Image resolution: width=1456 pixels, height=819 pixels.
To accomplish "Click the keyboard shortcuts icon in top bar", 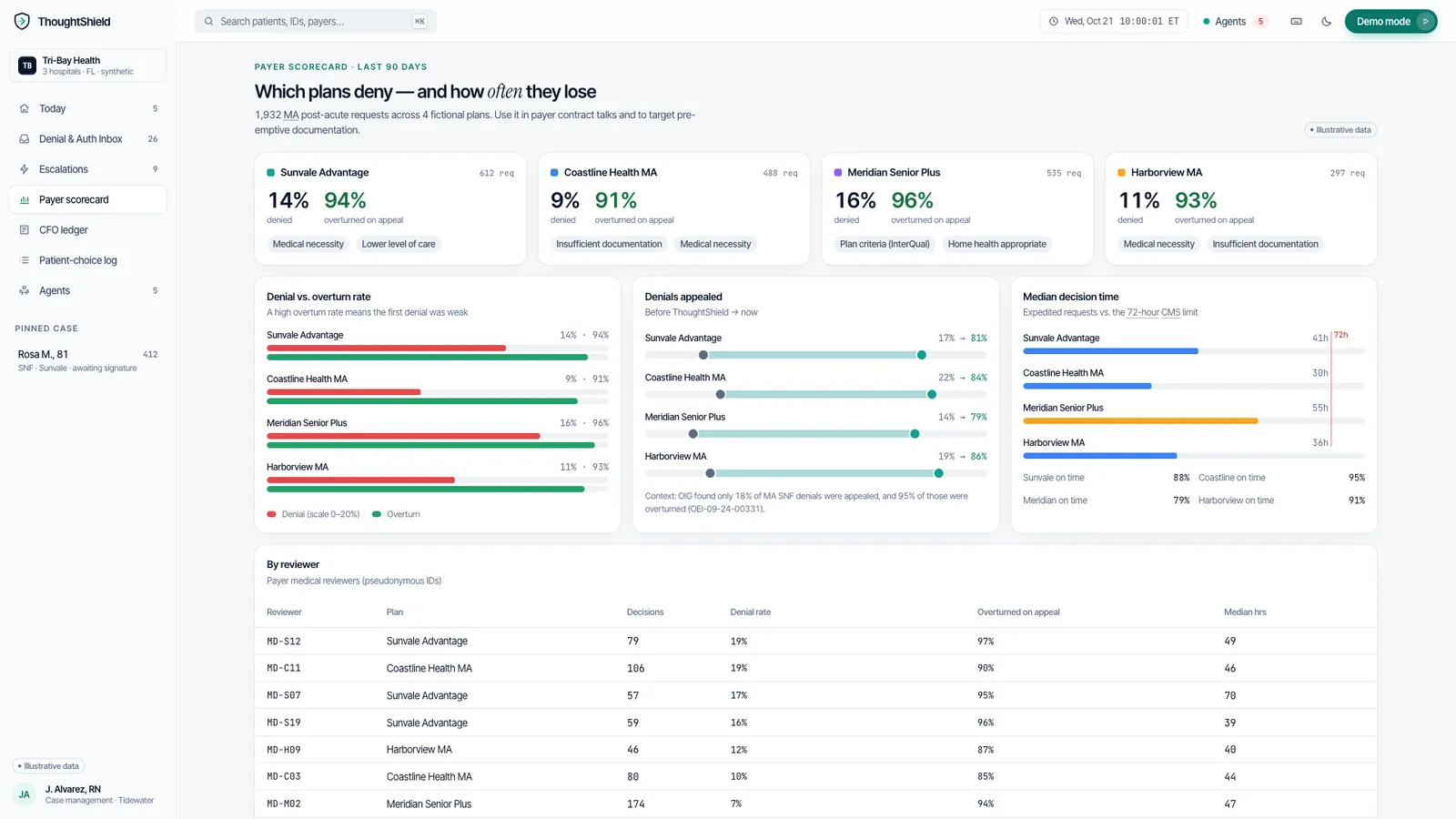I will 1296,21.
